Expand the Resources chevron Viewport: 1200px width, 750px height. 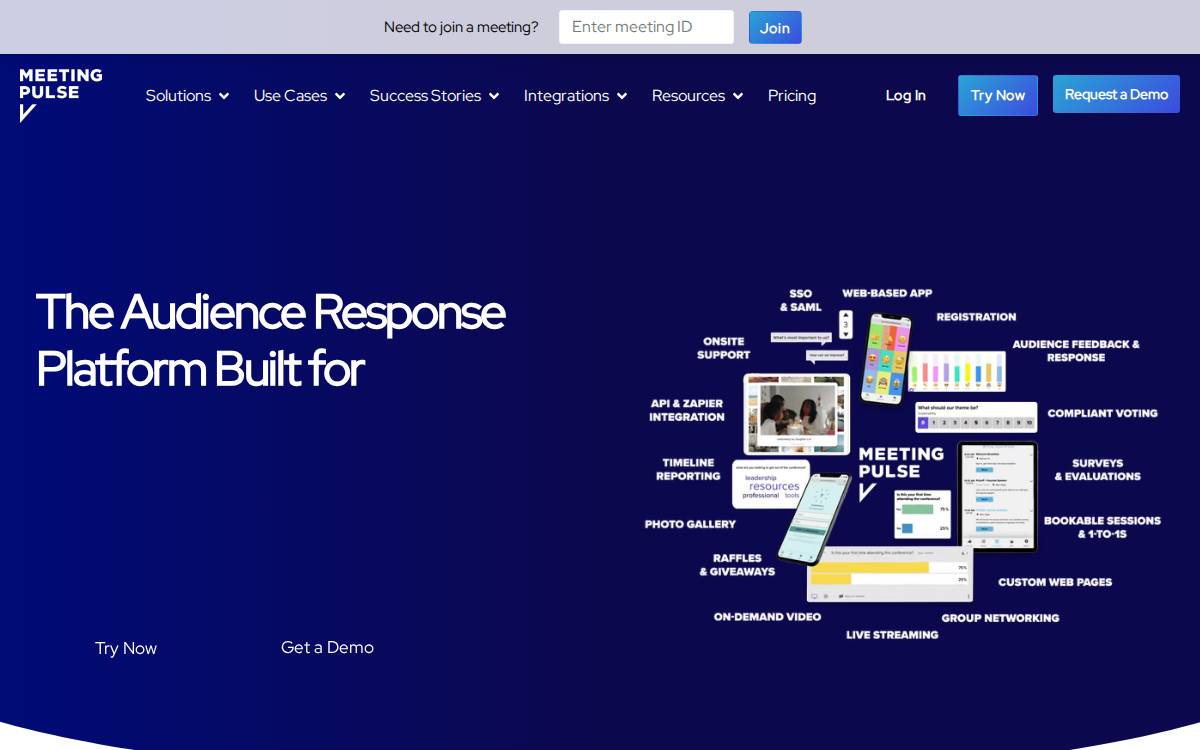[738, 96]
